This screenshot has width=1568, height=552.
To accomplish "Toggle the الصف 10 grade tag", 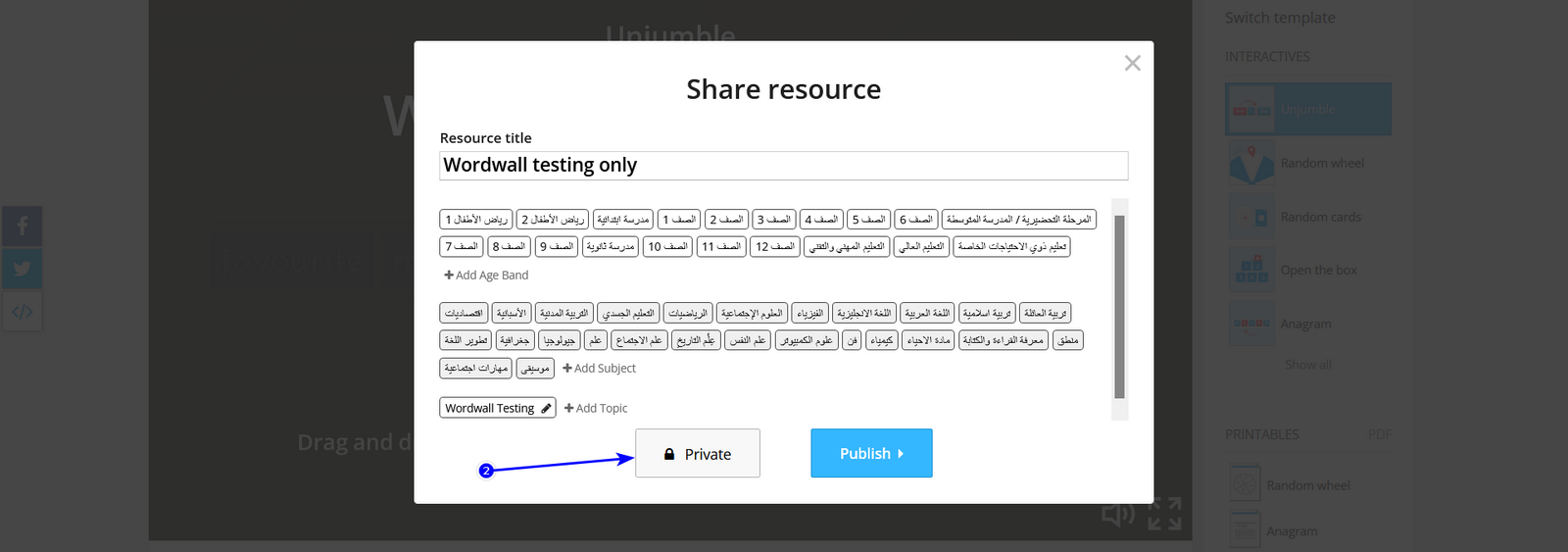I will point(667,247).
